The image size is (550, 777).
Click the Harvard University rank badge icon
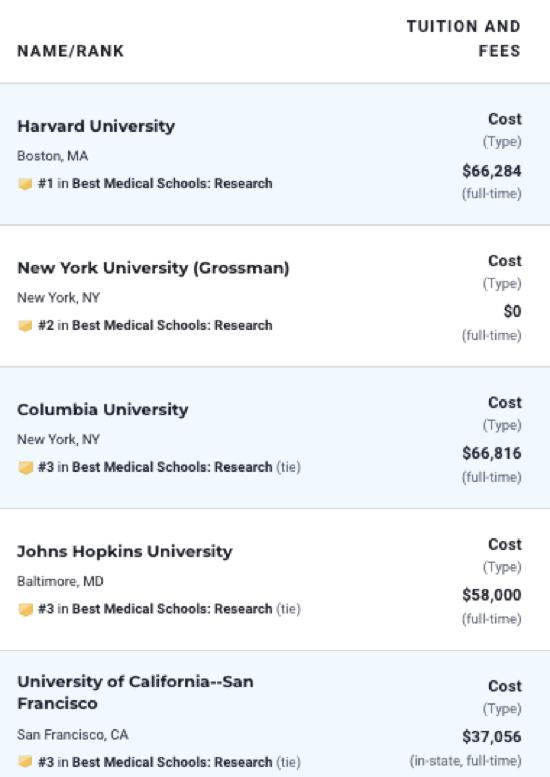pos(25,184)
